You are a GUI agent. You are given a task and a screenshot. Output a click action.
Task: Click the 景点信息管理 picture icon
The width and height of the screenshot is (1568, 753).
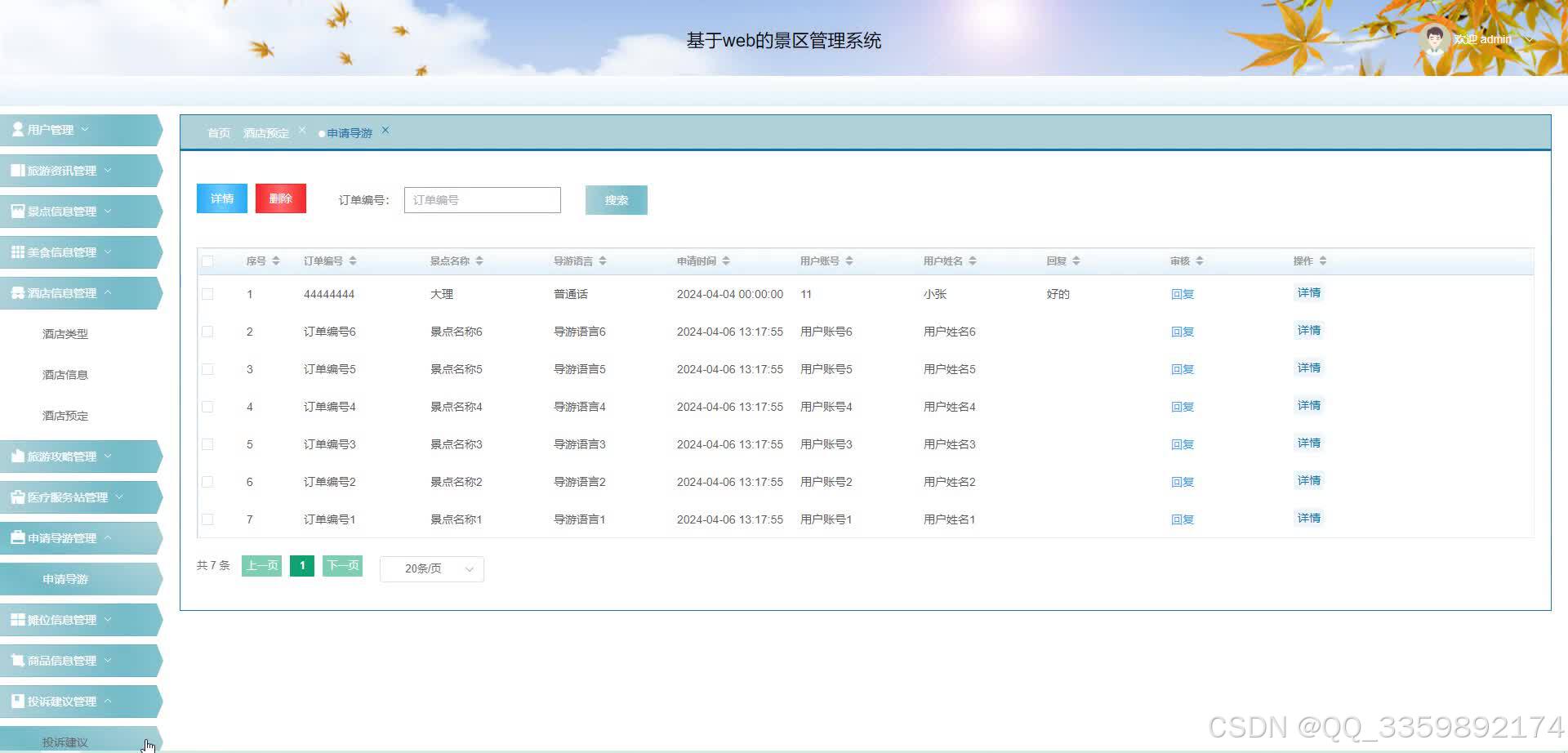coord(18,211)
